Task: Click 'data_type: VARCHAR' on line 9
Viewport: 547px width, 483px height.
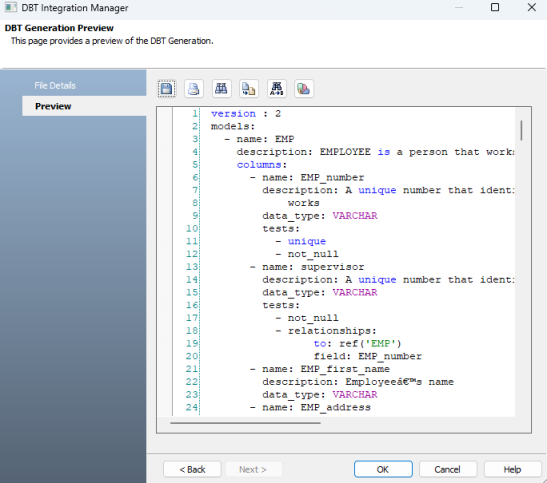Action: (x=320, y=216)
